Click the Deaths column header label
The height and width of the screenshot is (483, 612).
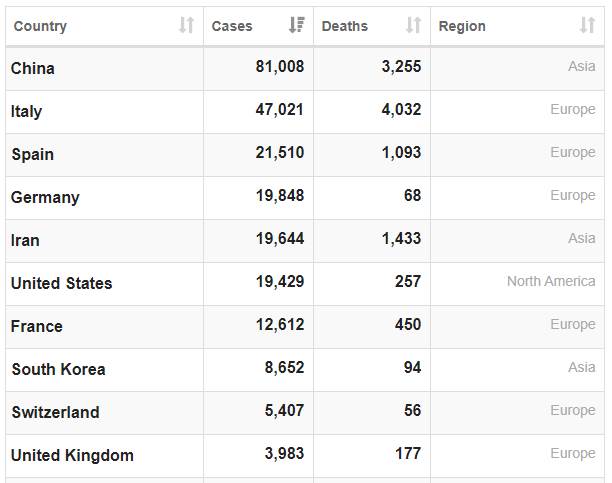(345, 26)
